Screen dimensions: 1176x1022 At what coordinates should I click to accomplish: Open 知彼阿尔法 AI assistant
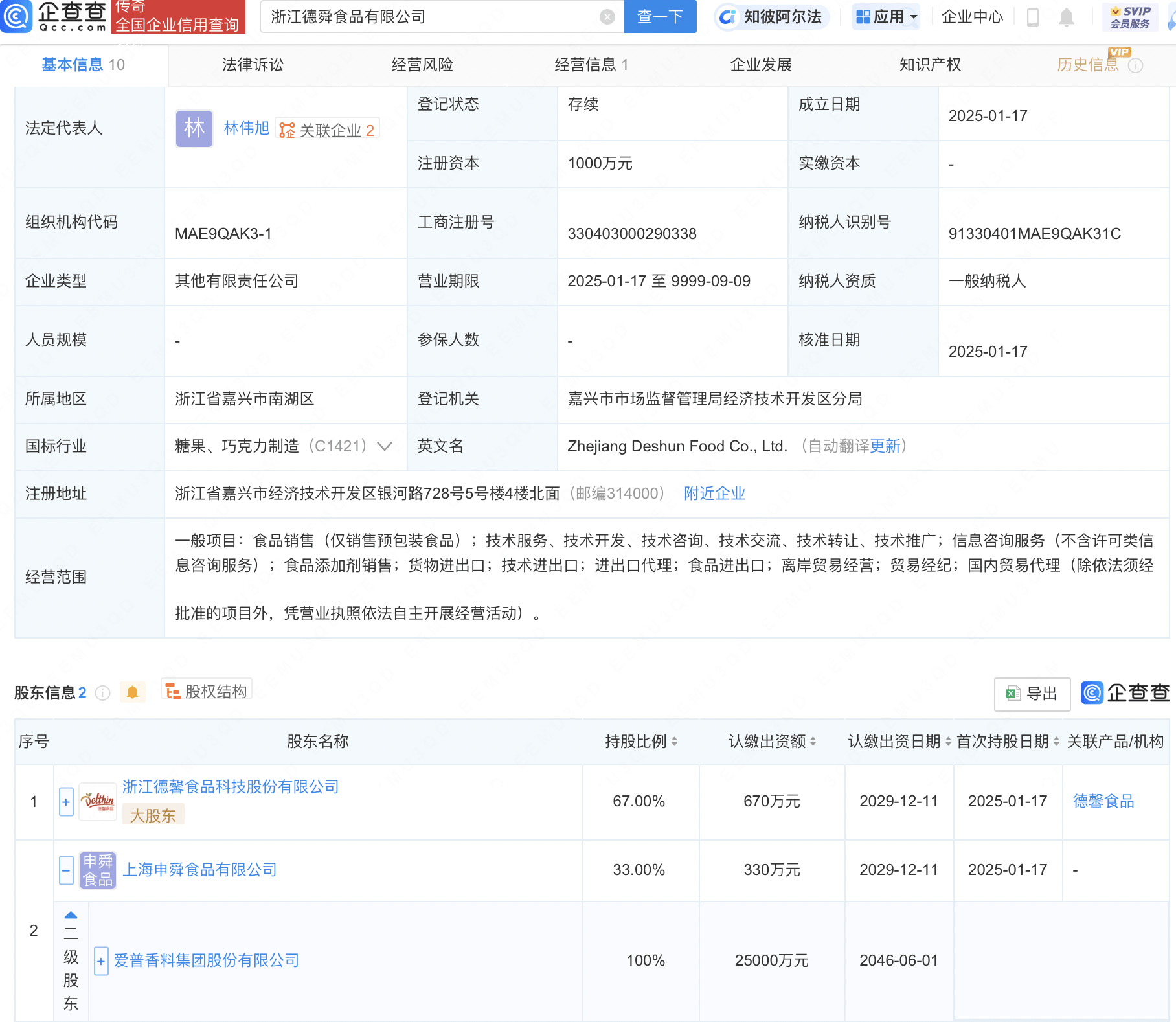(772, 17)
